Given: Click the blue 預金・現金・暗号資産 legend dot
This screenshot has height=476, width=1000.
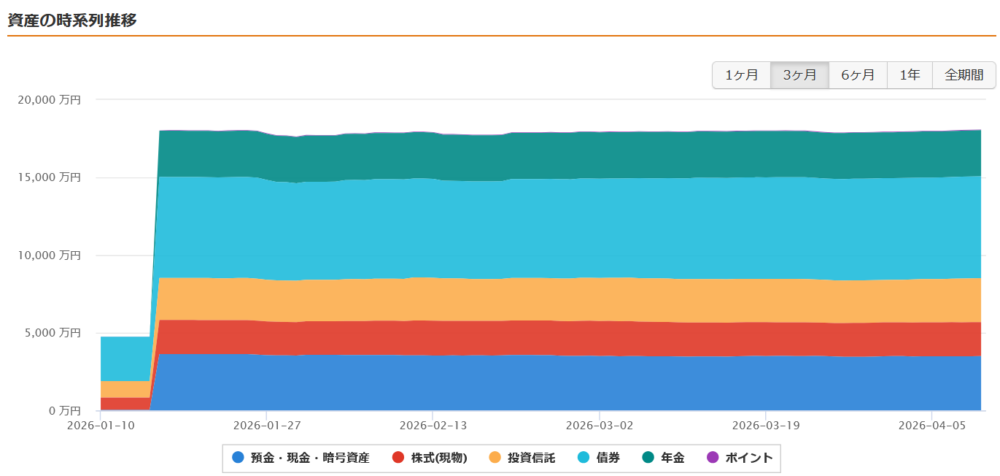Looking at the screenshot, I should [238, 457].
